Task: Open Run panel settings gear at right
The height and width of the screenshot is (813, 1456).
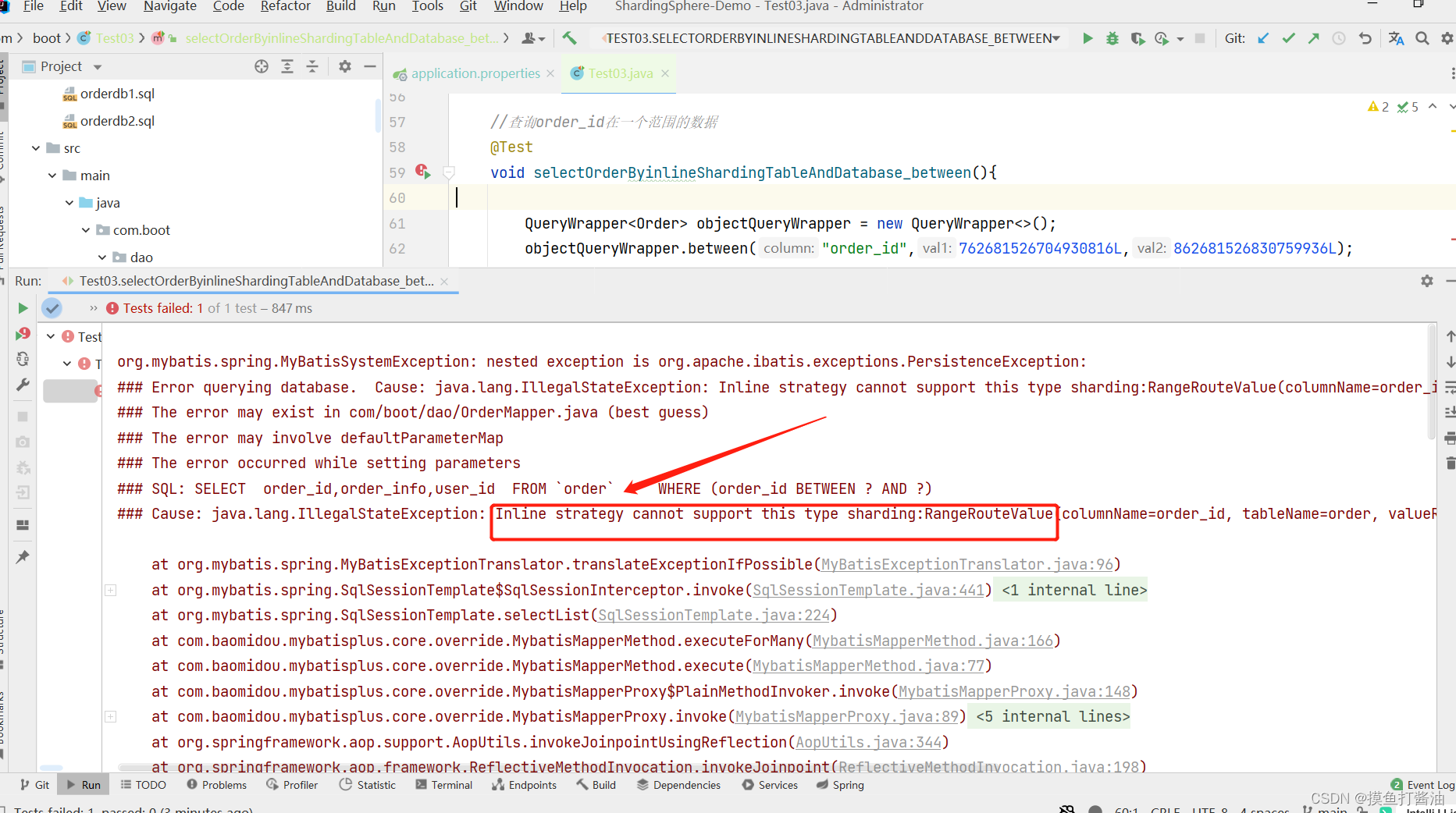Action: point(1427,281)
